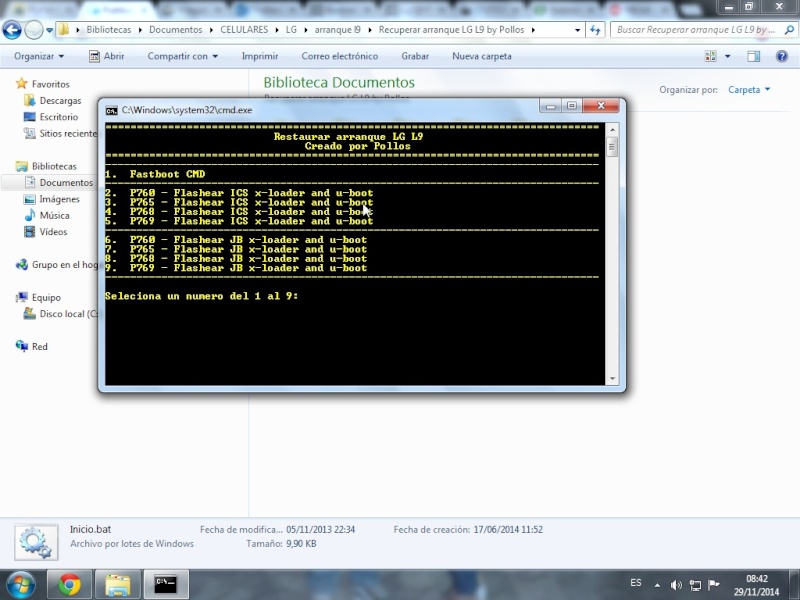Select Documentos library in the navigation pane
This screenshot has width=800, height=600.
coord(66,183)
